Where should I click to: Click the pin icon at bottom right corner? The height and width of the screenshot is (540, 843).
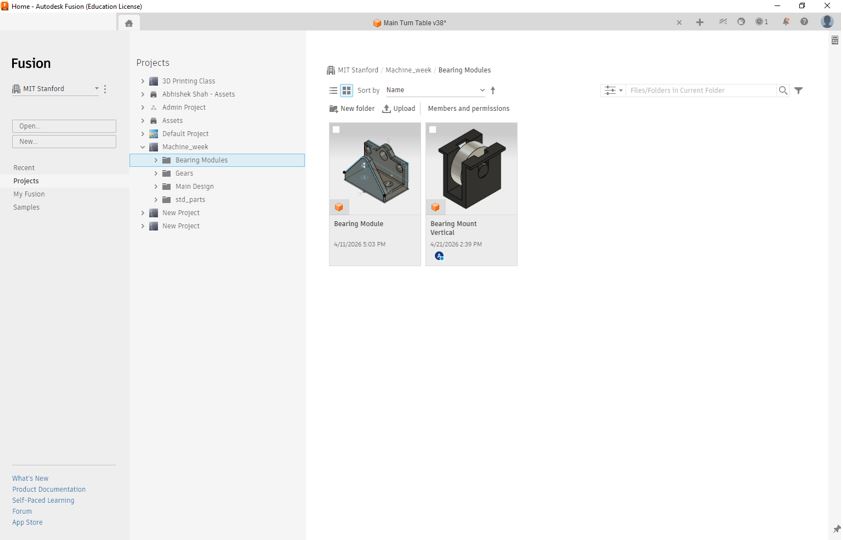click(837, 529)
